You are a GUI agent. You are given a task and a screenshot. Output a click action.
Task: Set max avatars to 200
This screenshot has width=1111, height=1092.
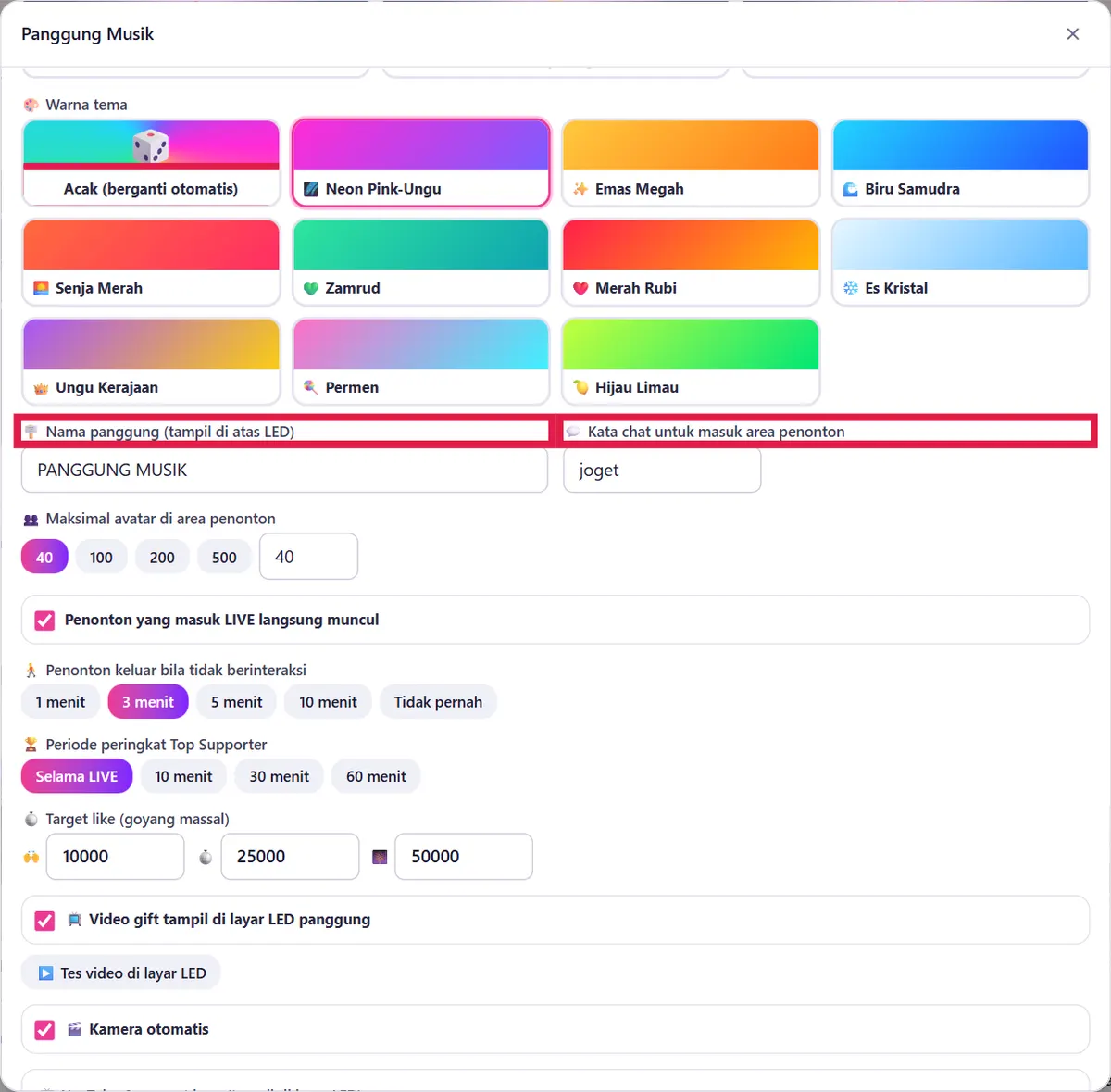click(x=162, y=557)
